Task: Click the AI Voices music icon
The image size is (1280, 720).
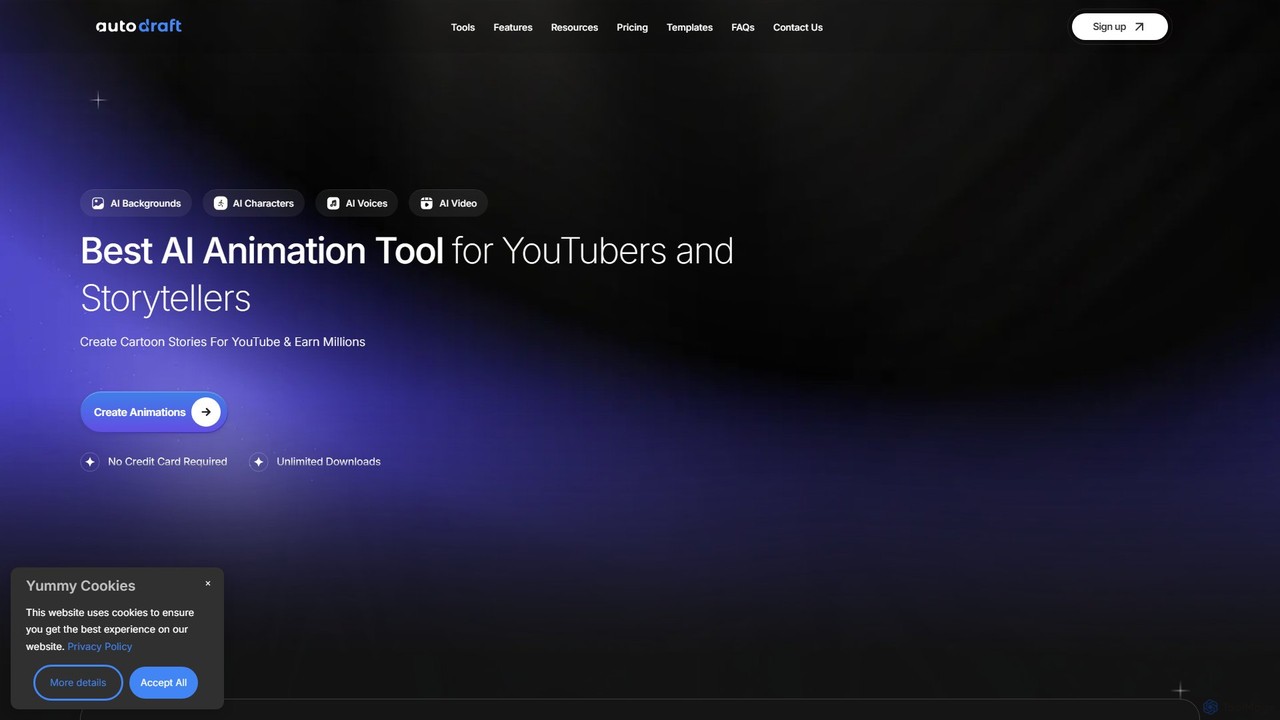Action: click(333, 203)
